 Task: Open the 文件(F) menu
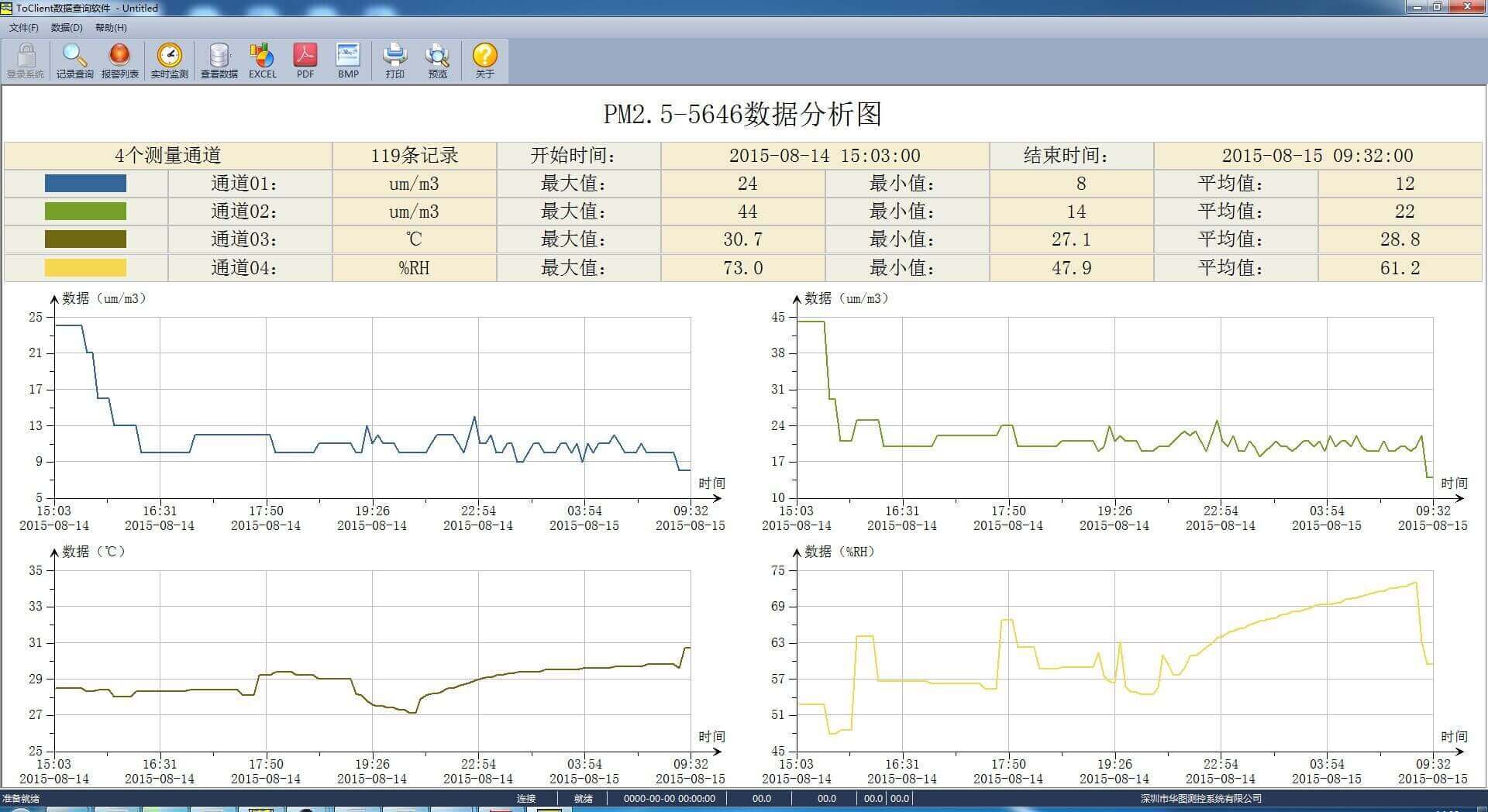click(24, 28)
